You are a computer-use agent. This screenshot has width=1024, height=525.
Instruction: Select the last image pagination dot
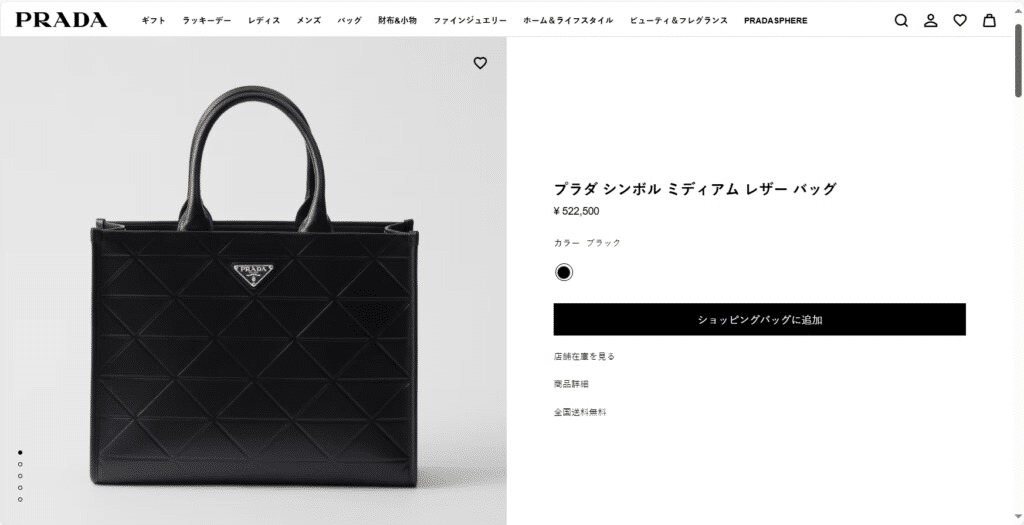20,500
